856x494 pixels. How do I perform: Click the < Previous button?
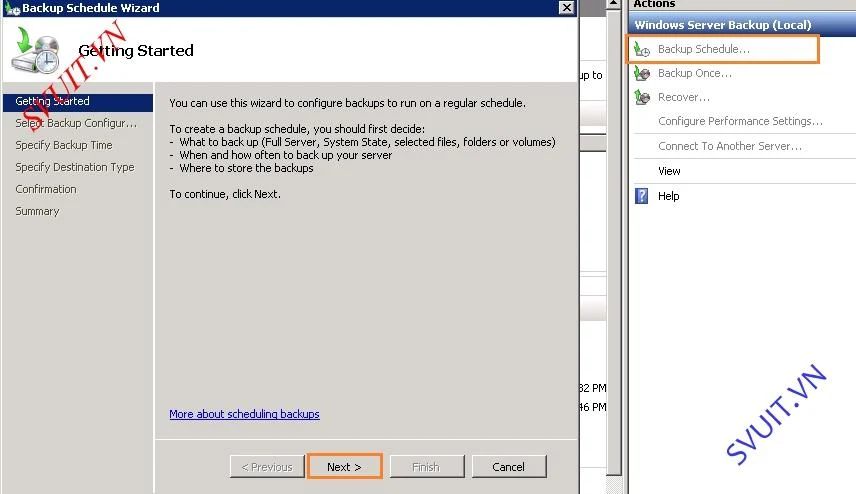point(267,467)
